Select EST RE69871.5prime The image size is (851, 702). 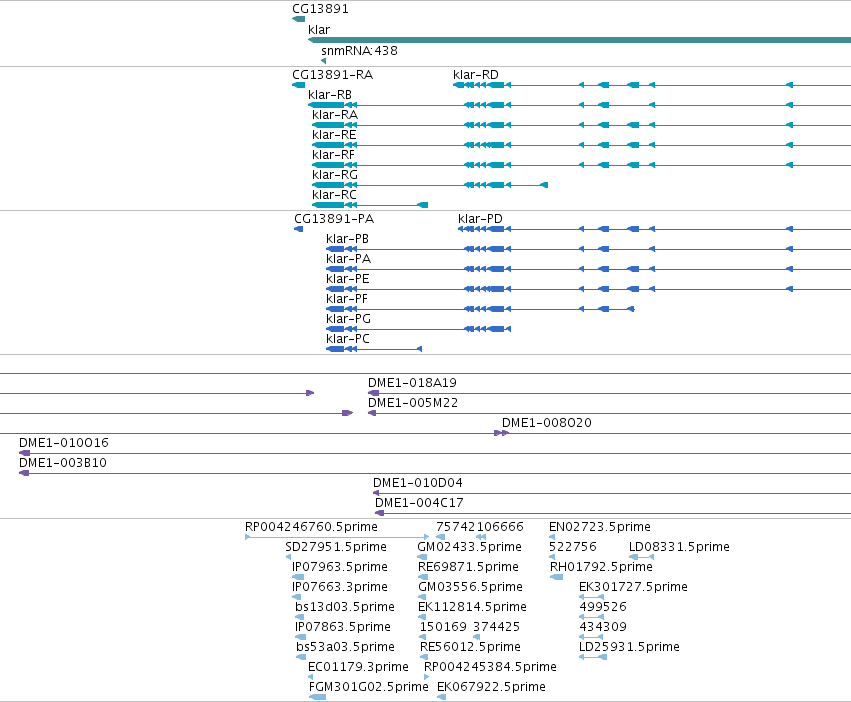click(468, 567)
